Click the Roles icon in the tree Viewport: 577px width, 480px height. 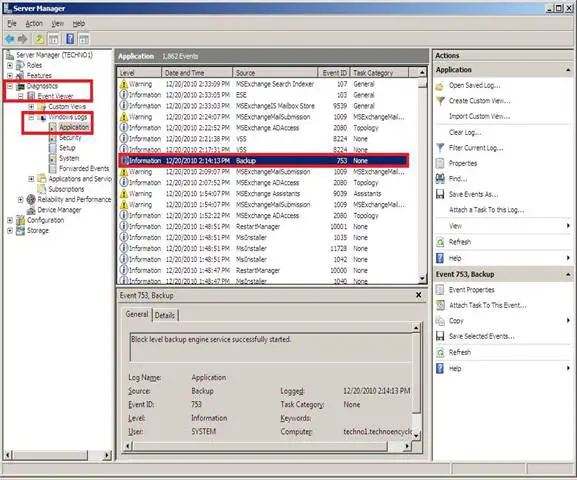pyautogui.click(x=21, y=65)
